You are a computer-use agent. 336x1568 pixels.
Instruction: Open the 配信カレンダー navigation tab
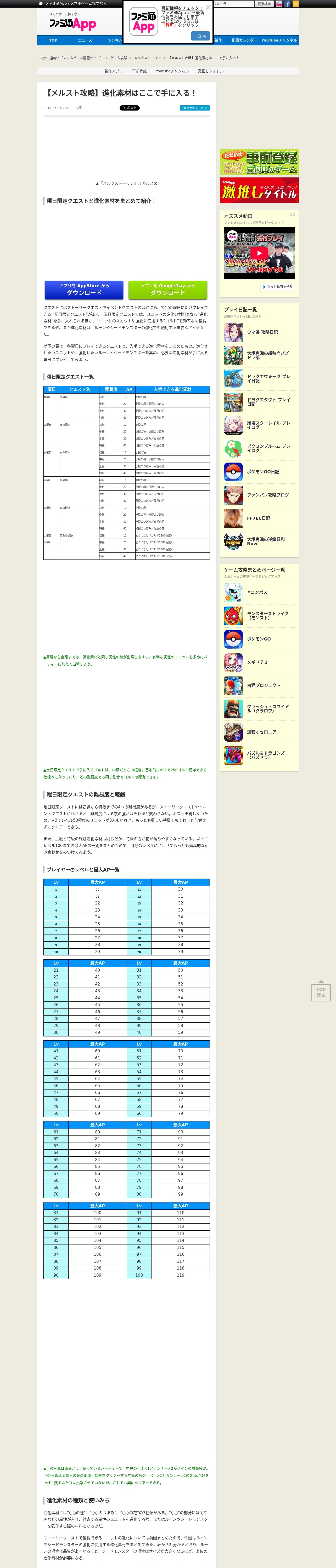[244, 40]
